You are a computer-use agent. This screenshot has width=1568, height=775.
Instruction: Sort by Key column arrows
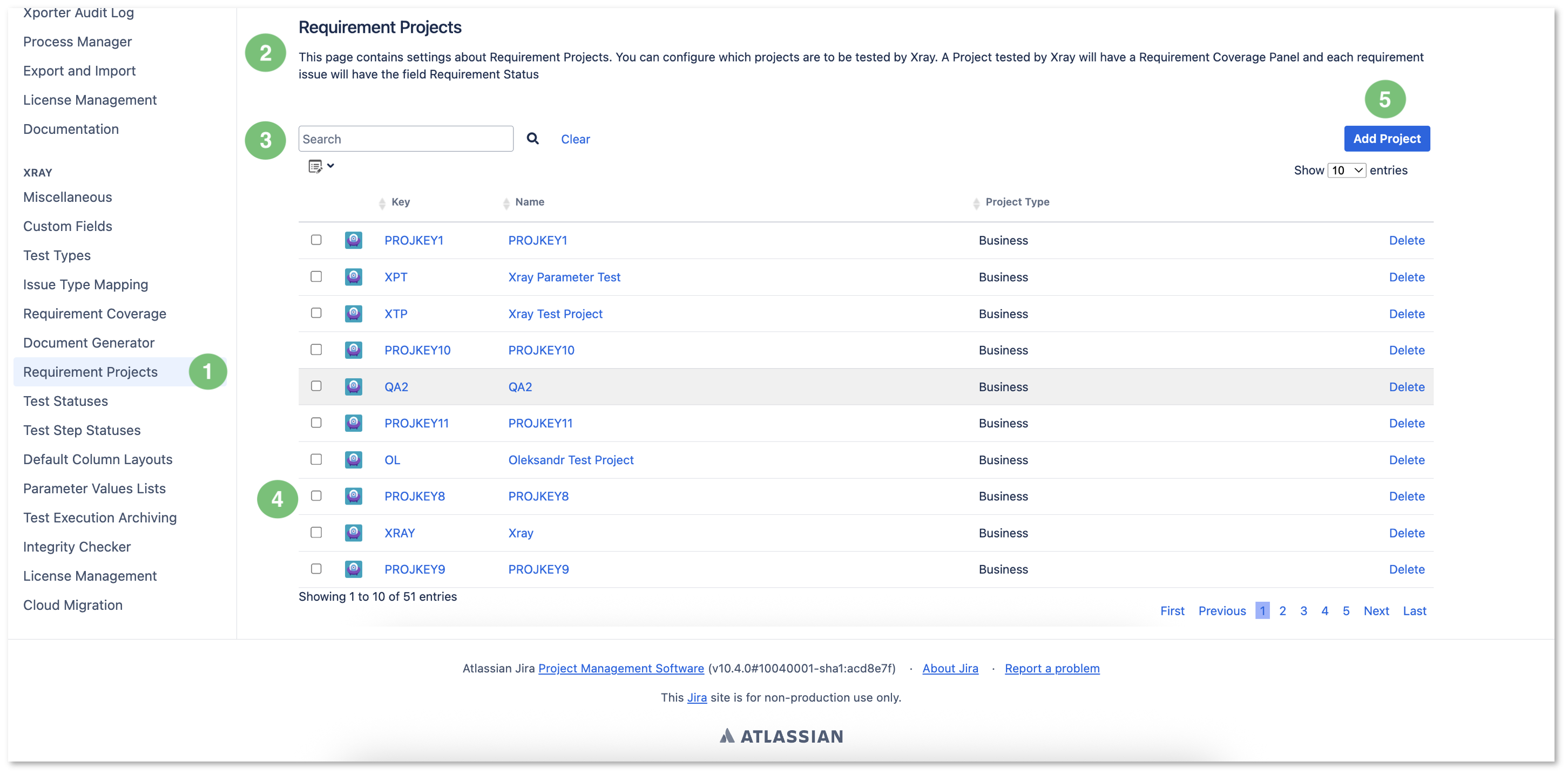tap(382, 204)
